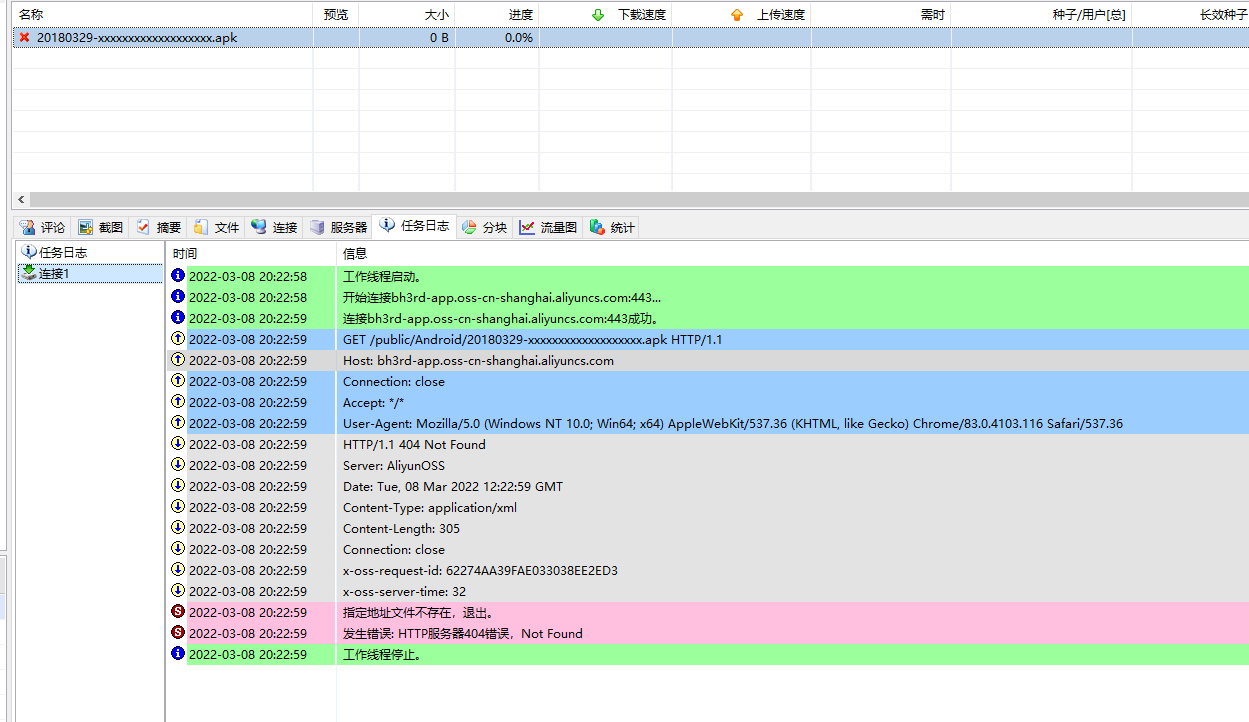Screen dimensions: 1249x722
Task: Open the 统计 statistics tab
Action: [x=612, y=227]
